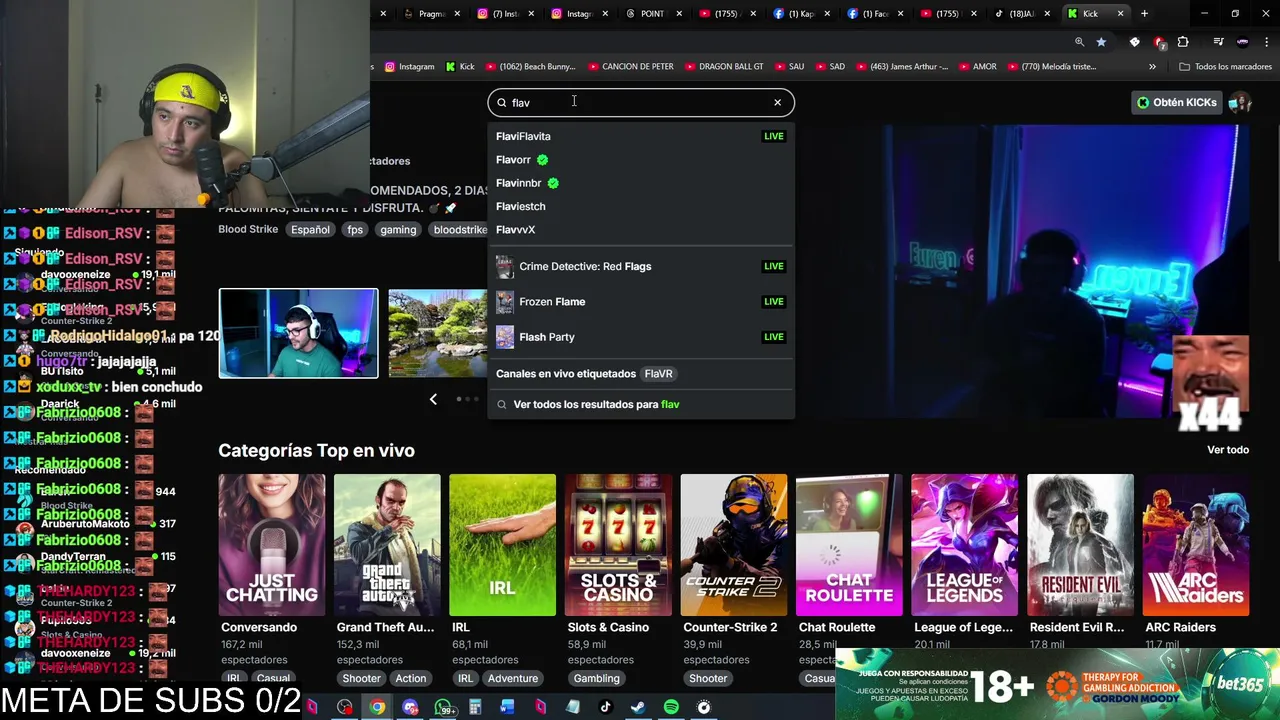Click the Adventure tag under IRL

coord(513,678)
